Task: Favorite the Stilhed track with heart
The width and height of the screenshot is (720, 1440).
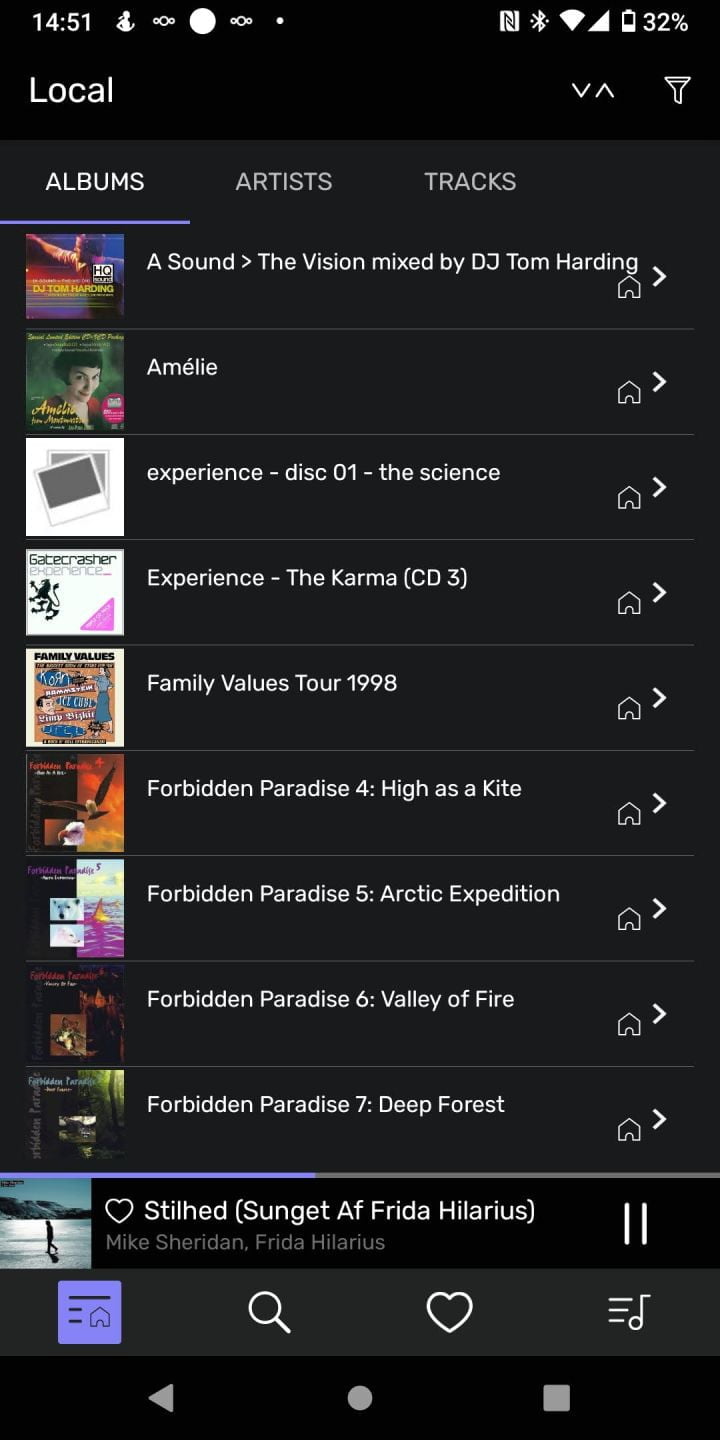Action: 119,1211
